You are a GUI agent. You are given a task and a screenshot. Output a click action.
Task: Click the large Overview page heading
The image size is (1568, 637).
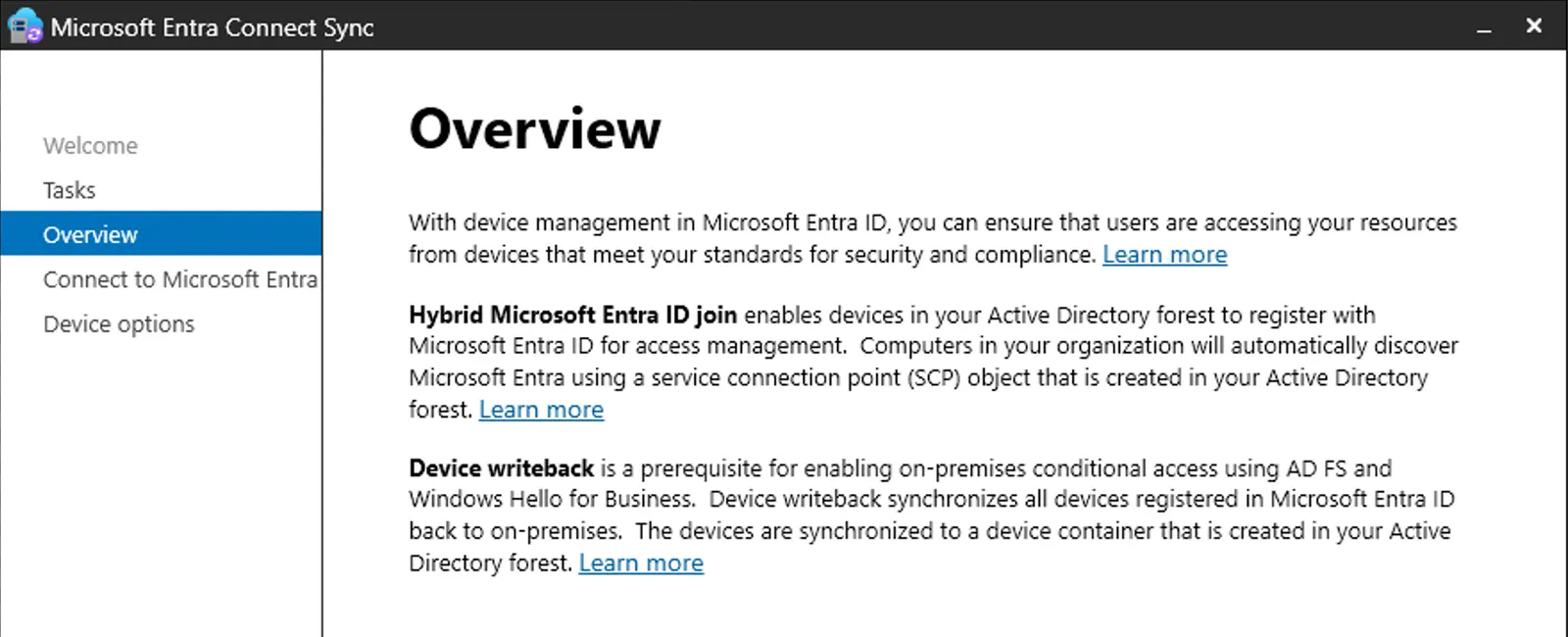[x=535, y=128]
